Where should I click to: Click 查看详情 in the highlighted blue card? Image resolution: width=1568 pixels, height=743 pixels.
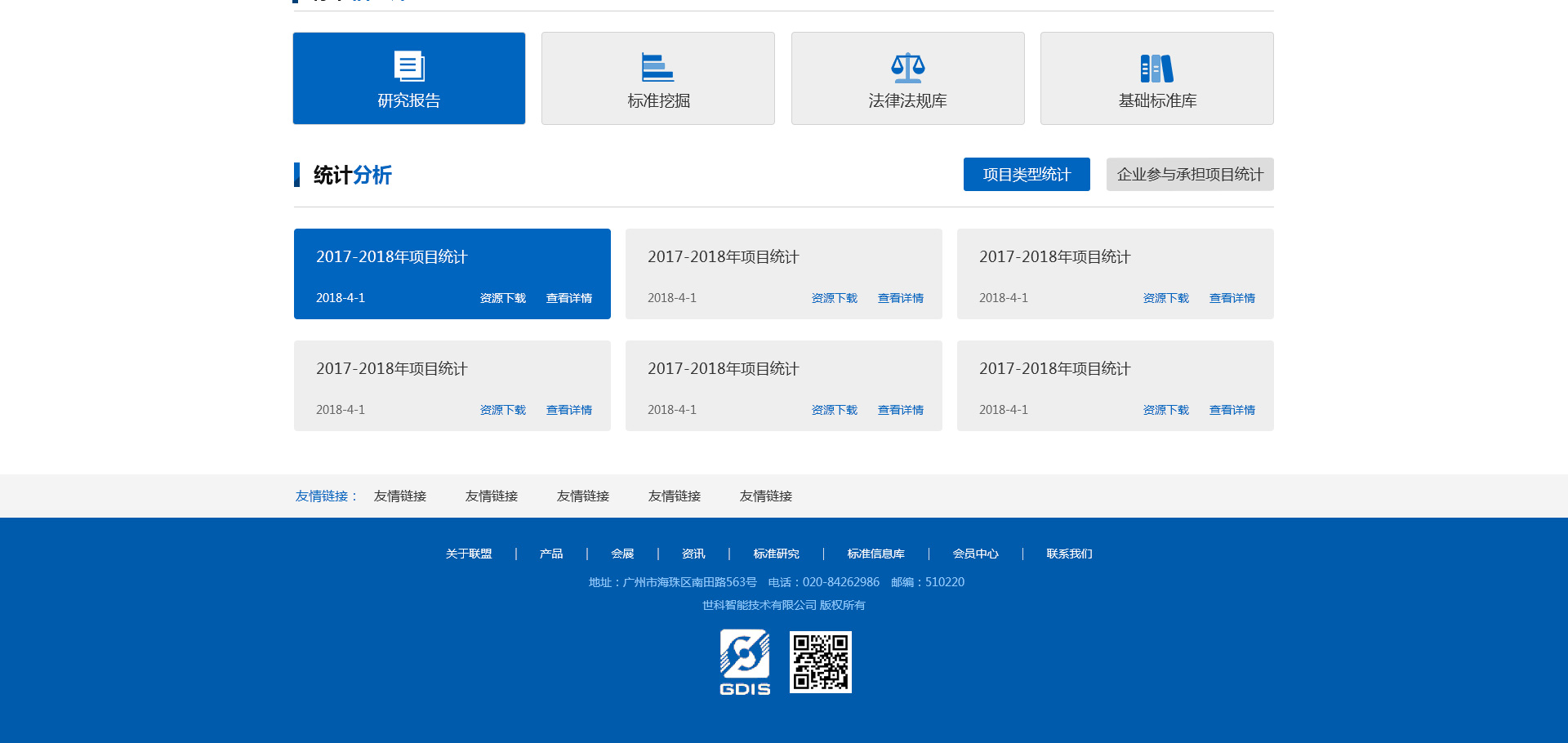click(x=568, y=298)
